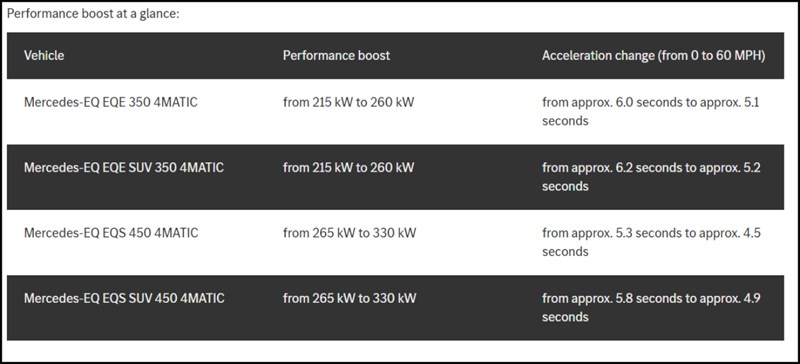The height and width of the screenshot is (364, 800).
Task: Select Mercedes-EQ EQE 350 4MATIC cell
Action: tap(111, 103)
